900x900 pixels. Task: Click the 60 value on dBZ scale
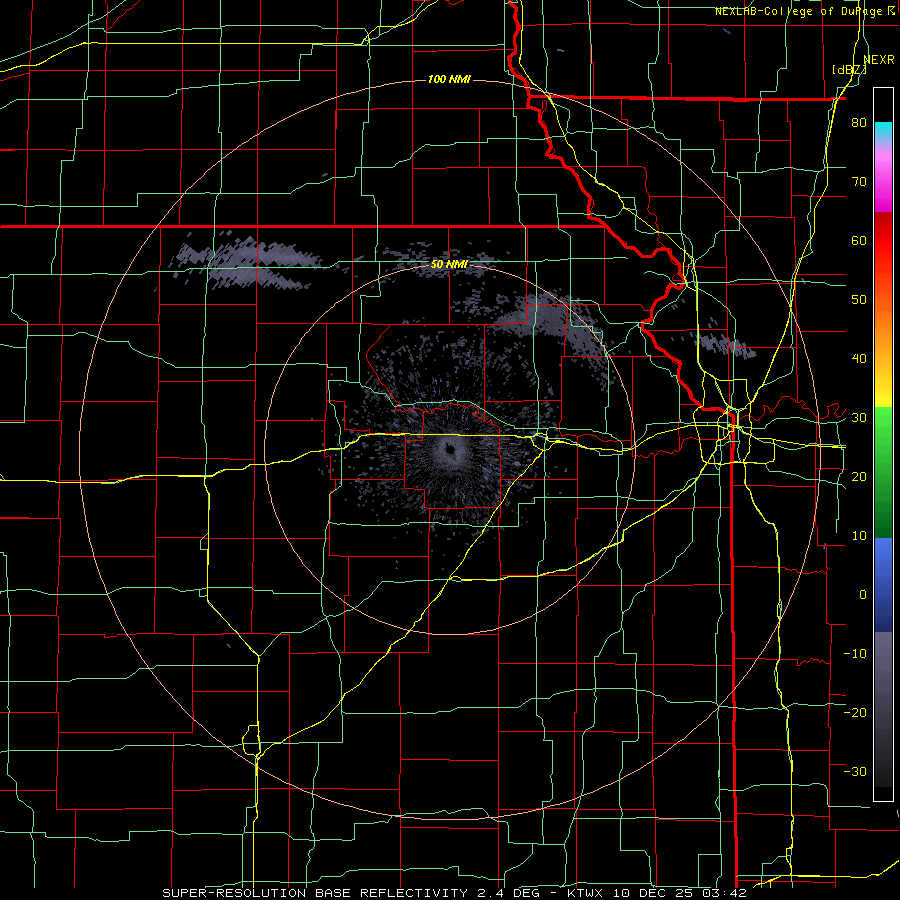click(859, 240)
